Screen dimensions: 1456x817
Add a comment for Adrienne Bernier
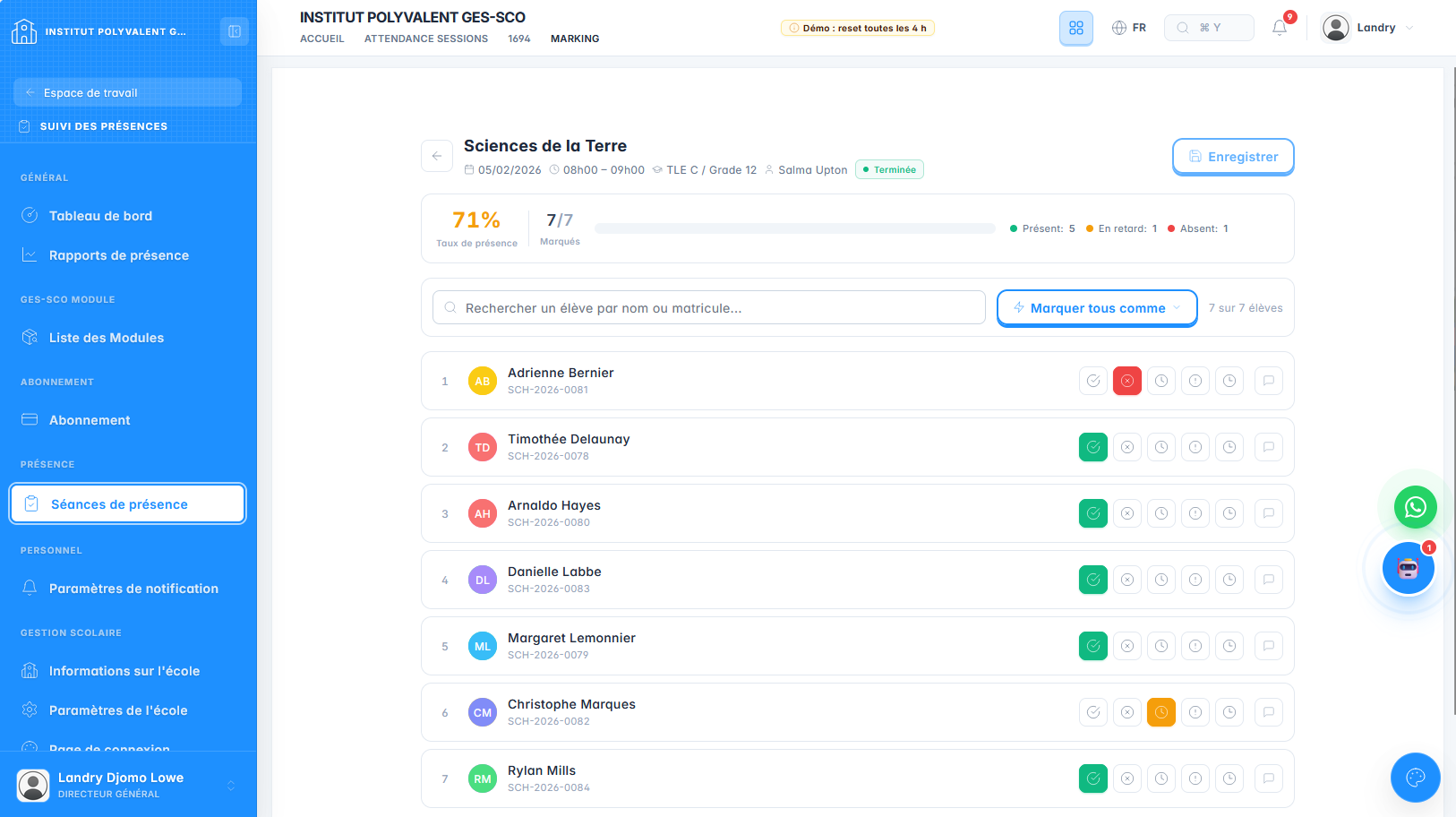pyautogui.click(x=1269, y=381)
